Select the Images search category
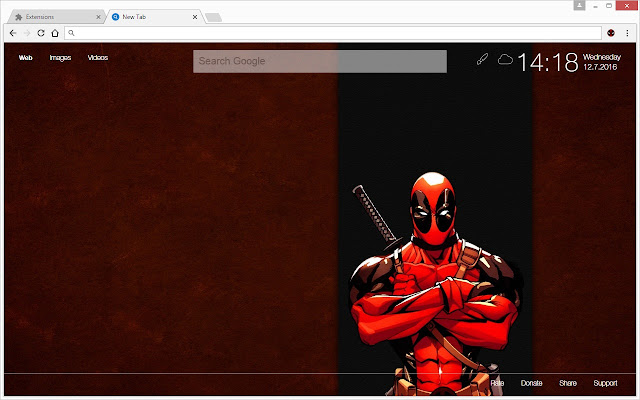Viewport: 640px width, 400px height. click(60, 58)
